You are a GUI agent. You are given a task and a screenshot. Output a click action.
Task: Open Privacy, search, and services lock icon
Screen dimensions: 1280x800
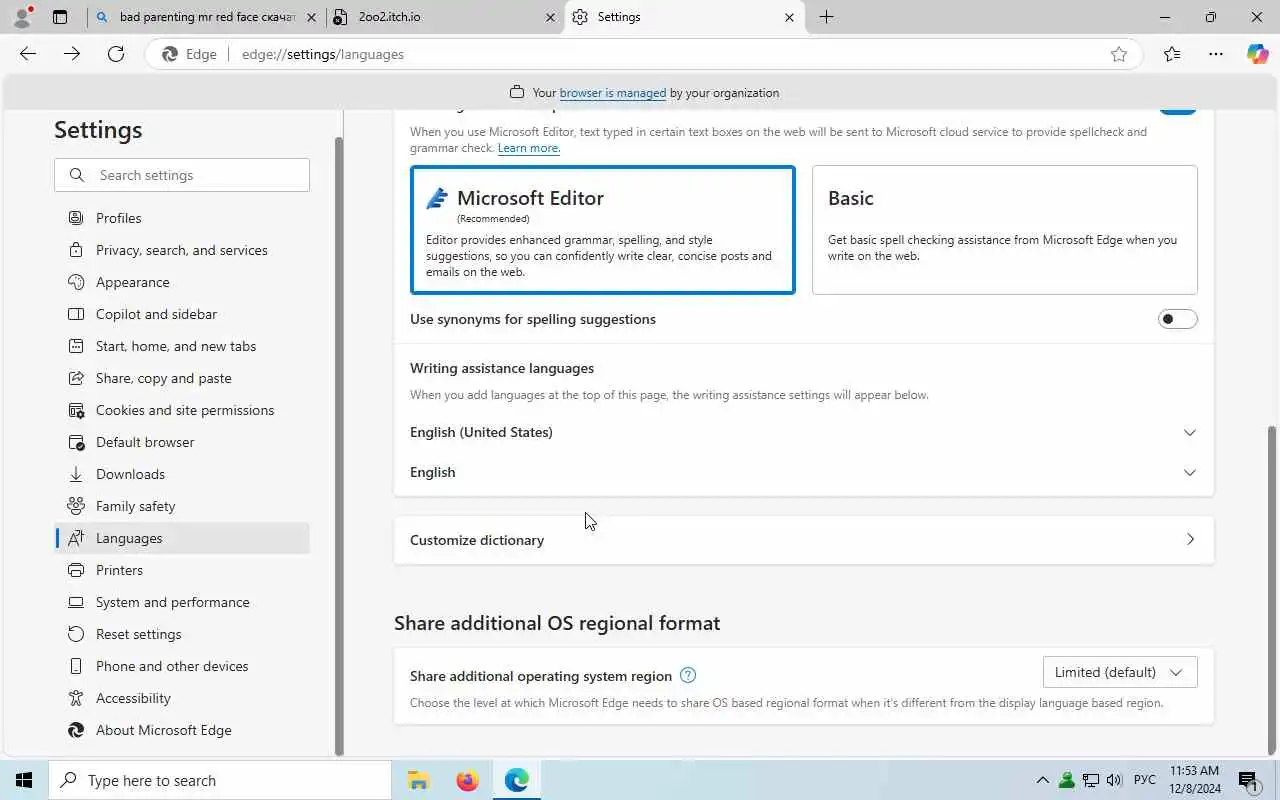(x=76, y=250)
